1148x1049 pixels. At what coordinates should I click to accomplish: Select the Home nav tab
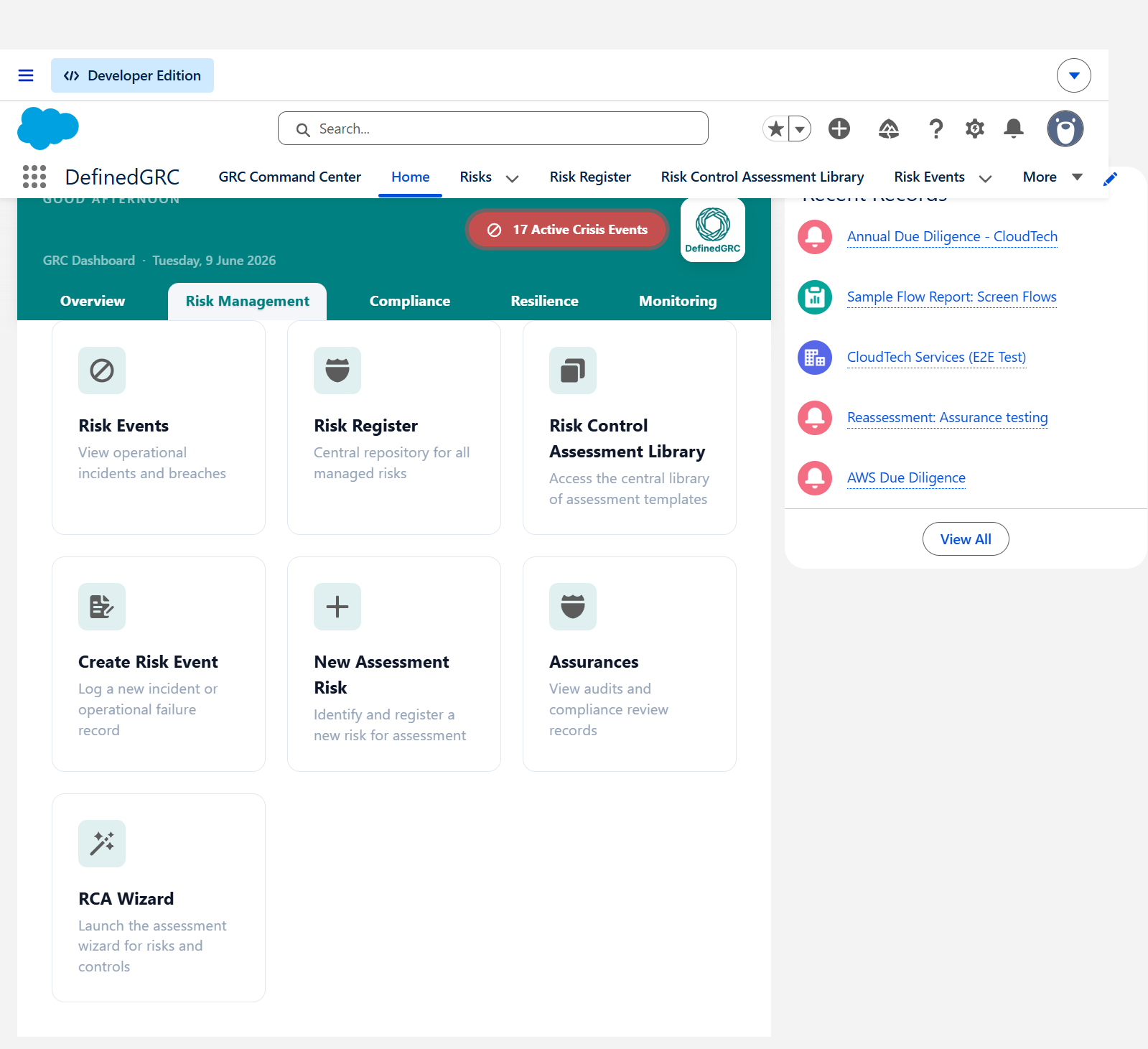coord(410,177)
